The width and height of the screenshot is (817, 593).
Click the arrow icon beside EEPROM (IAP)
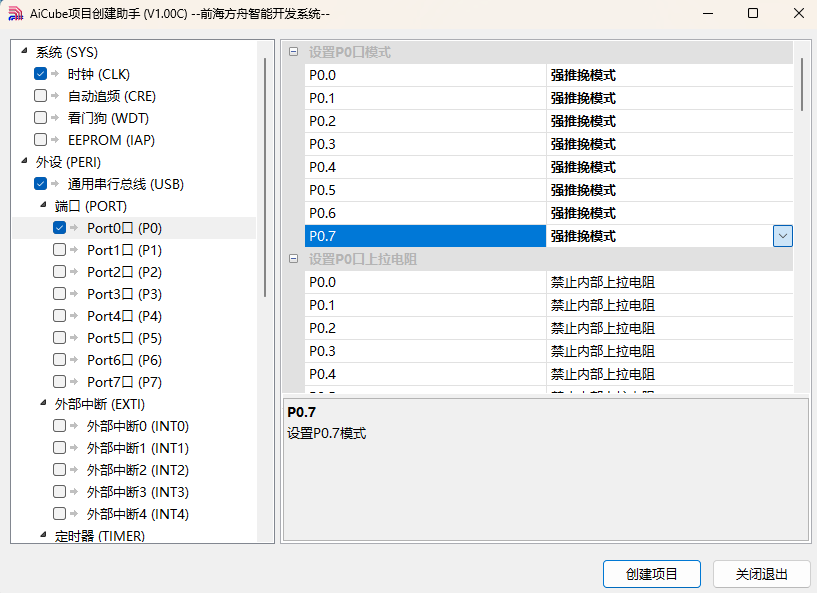(55, 140)
